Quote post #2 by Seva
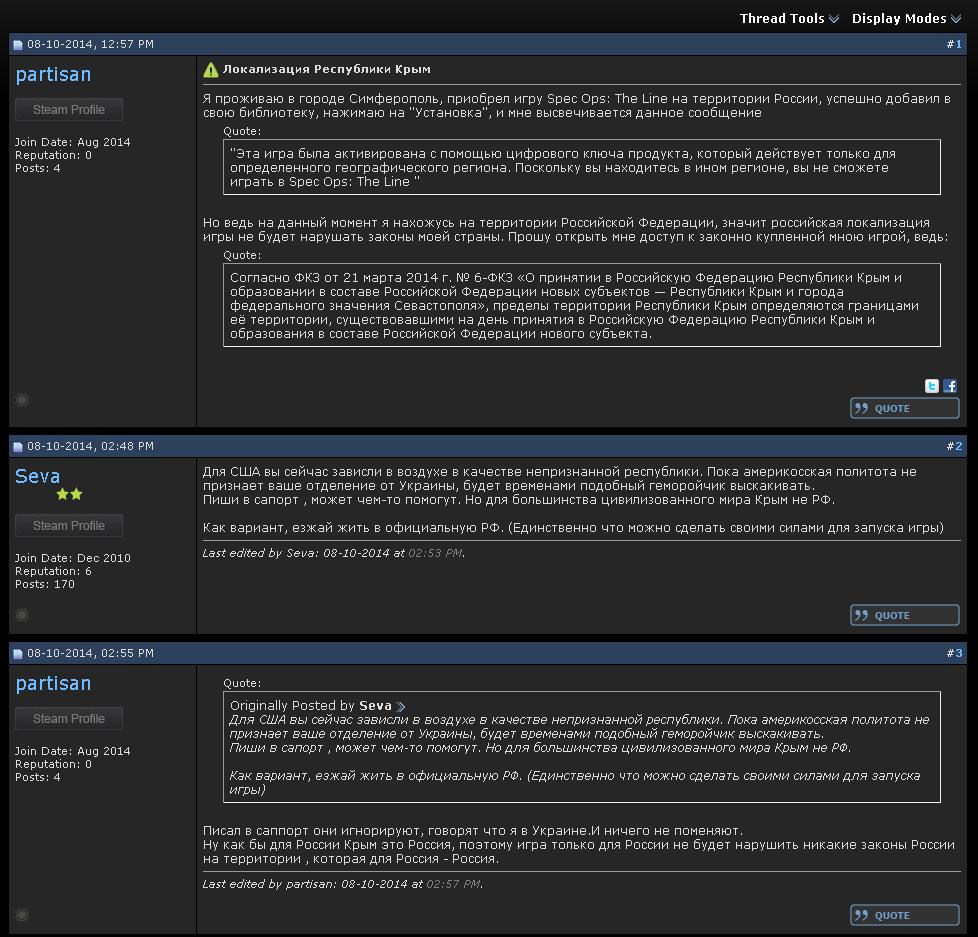Viewport: 978px width, 937px height. coord(904,615)
